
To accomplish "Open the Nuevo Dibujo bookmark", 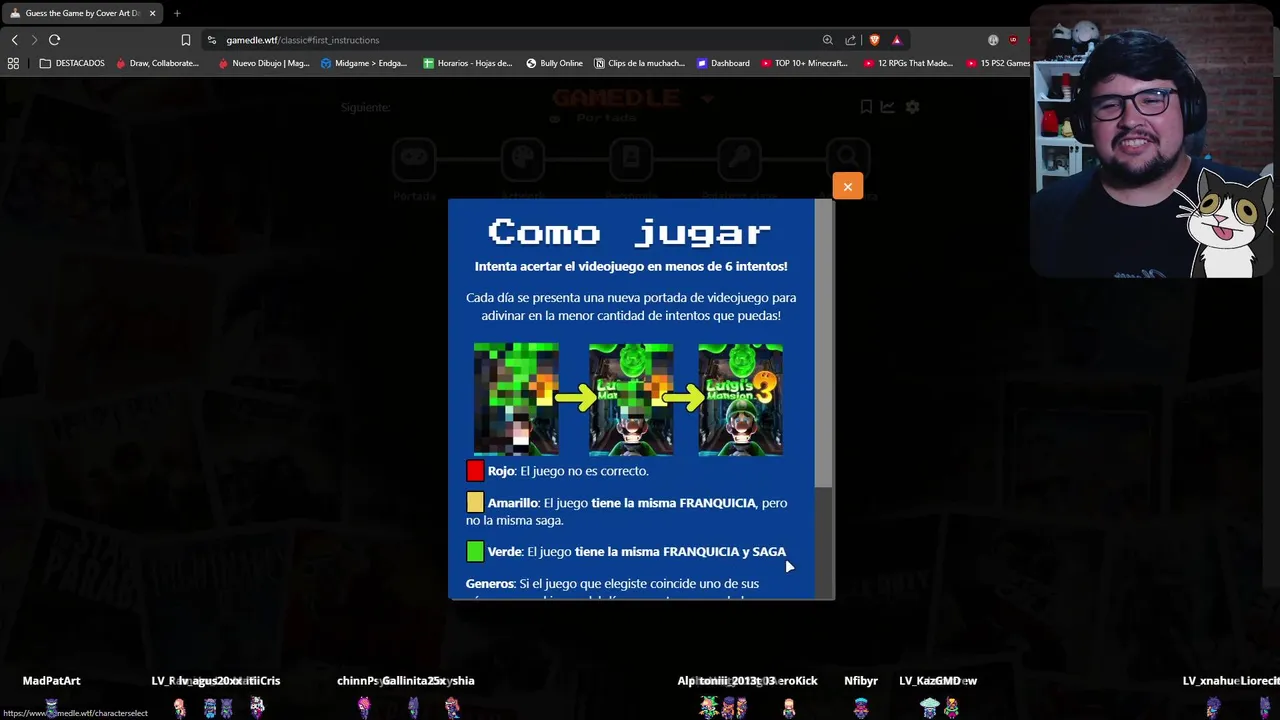I will 263,63.
